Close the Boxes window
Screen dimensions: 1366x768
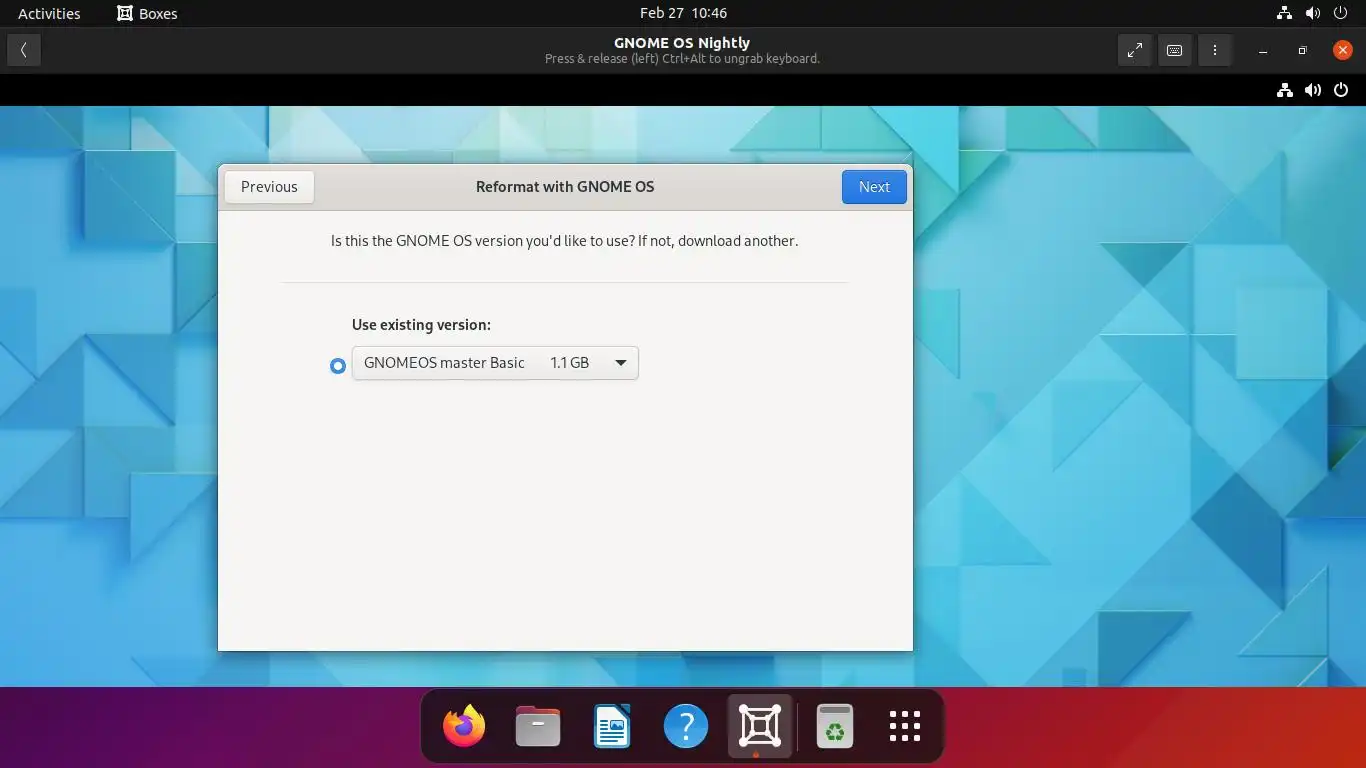(x=1342, y=50)
